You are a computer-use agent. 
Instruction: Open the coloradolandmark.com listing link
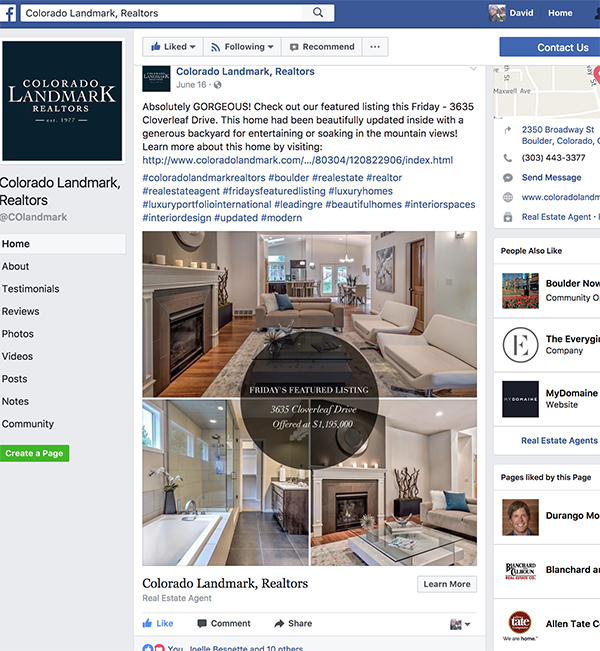tap(298, 160)
